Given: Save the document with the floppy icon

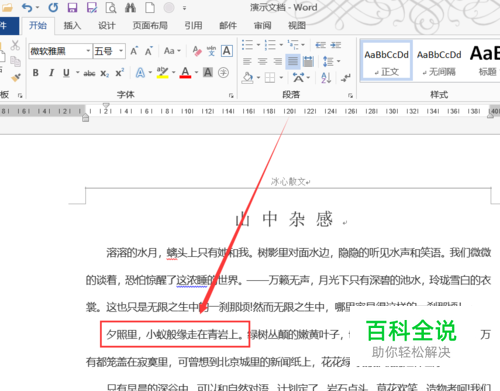Looking at the screenshot, I should [x=72, y=7].
